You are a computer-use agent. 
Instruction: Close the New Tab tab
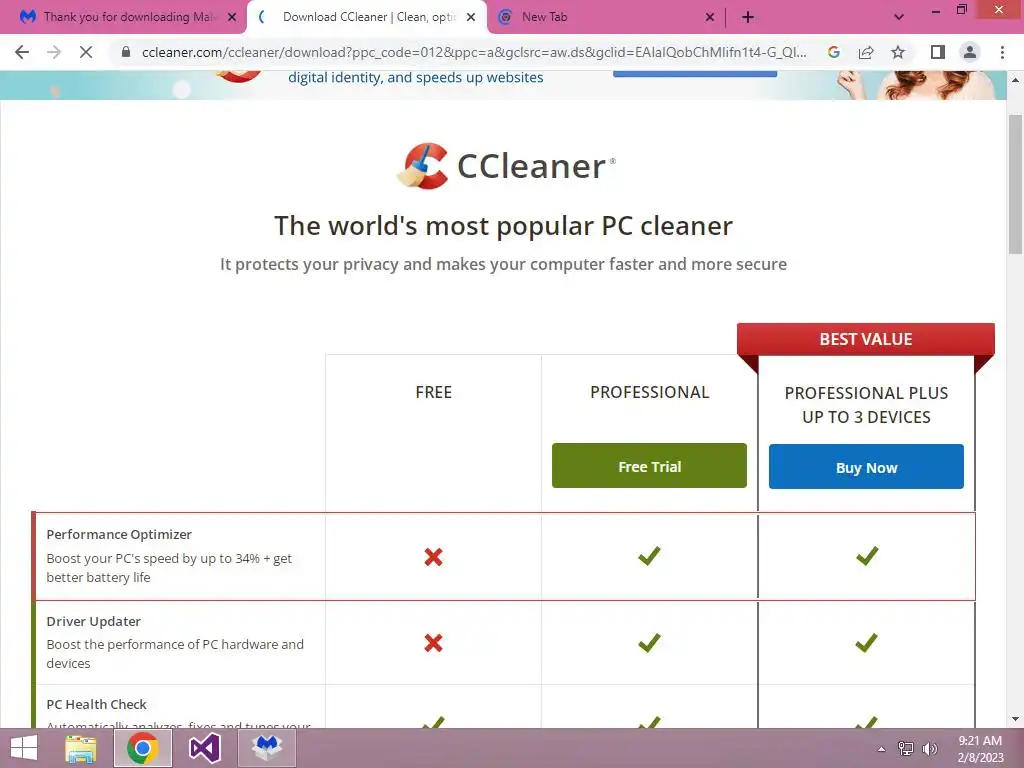click(x=710, y=17)
